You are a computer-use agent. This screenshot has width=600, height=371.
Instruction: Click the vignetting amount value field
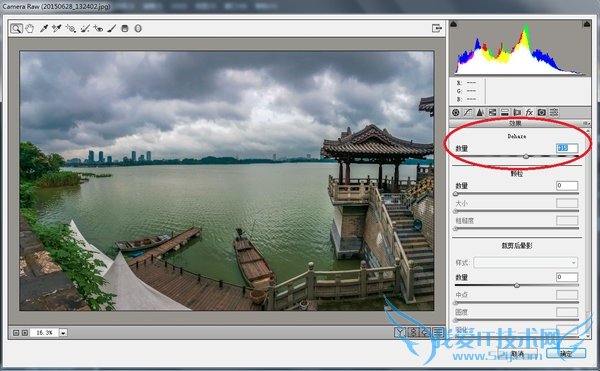[567, 277]
